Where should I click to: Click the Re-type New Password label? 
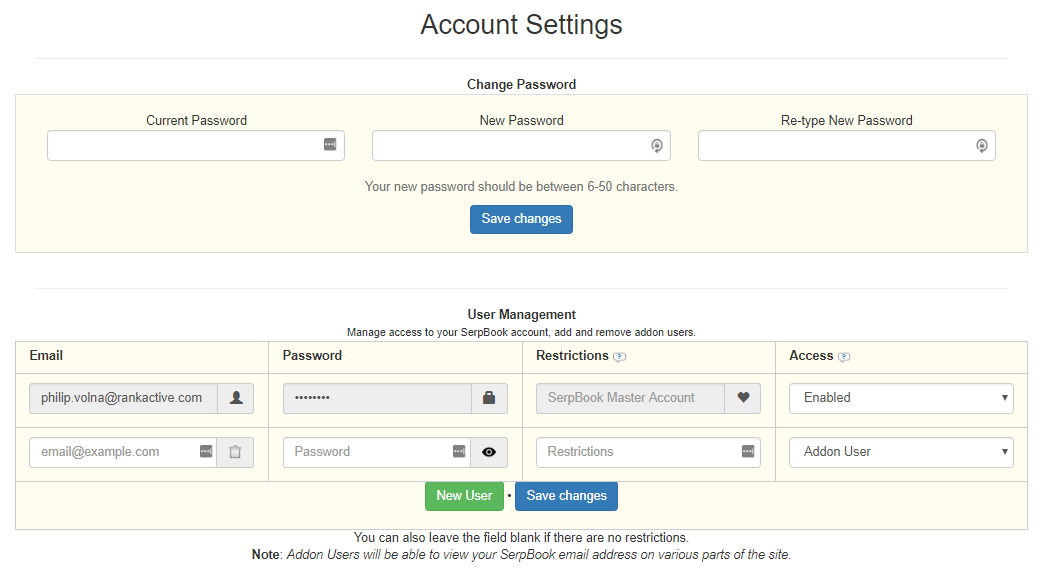pos(847,120)
